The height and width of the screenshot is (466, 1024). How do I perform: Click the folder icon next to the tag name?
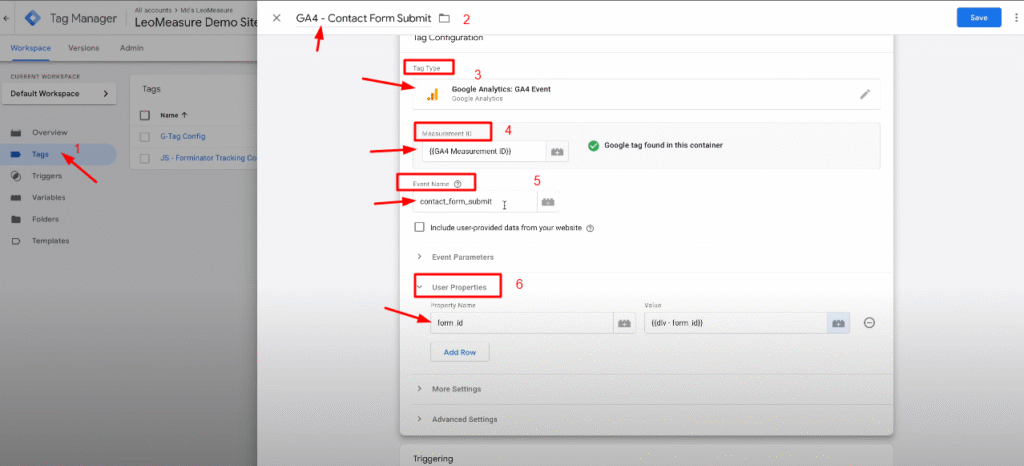(445, 18)
